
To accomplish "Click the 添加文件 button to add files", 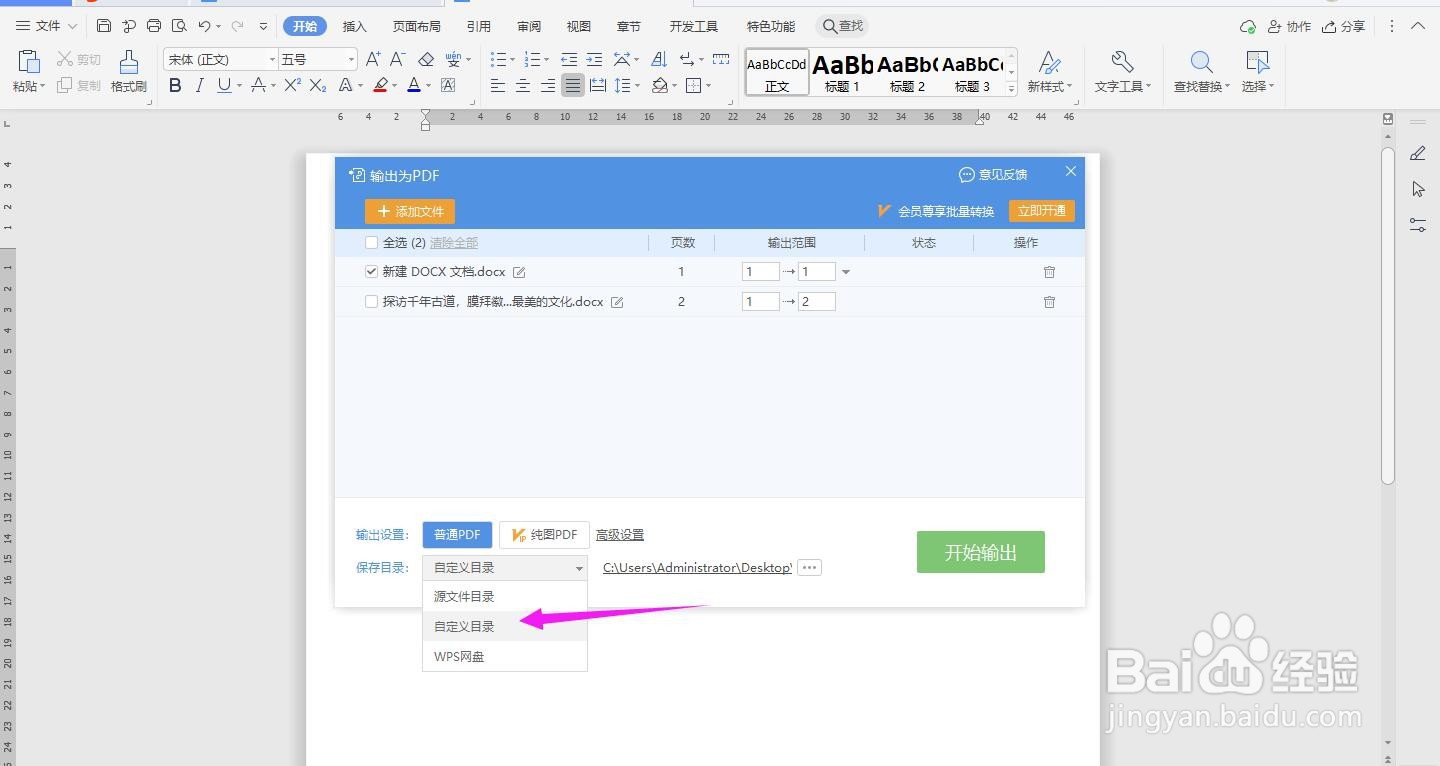I will tap(409, 211).
